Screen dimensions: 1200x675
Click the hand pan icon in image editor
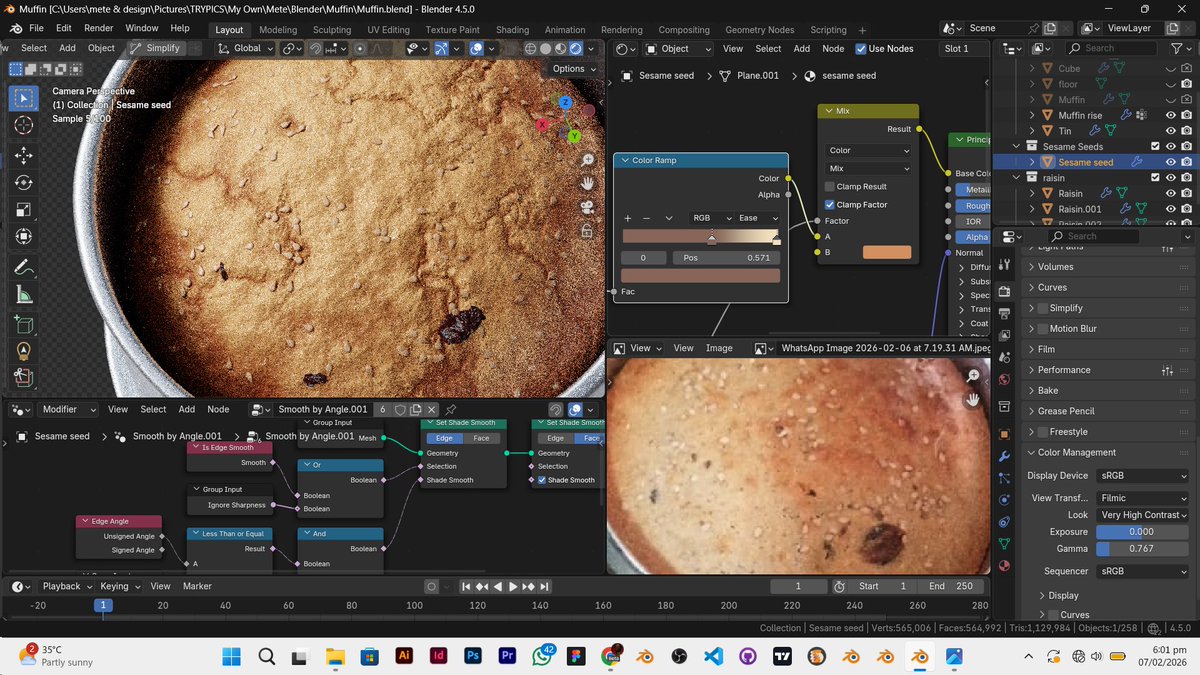click(x=973, y=400)
